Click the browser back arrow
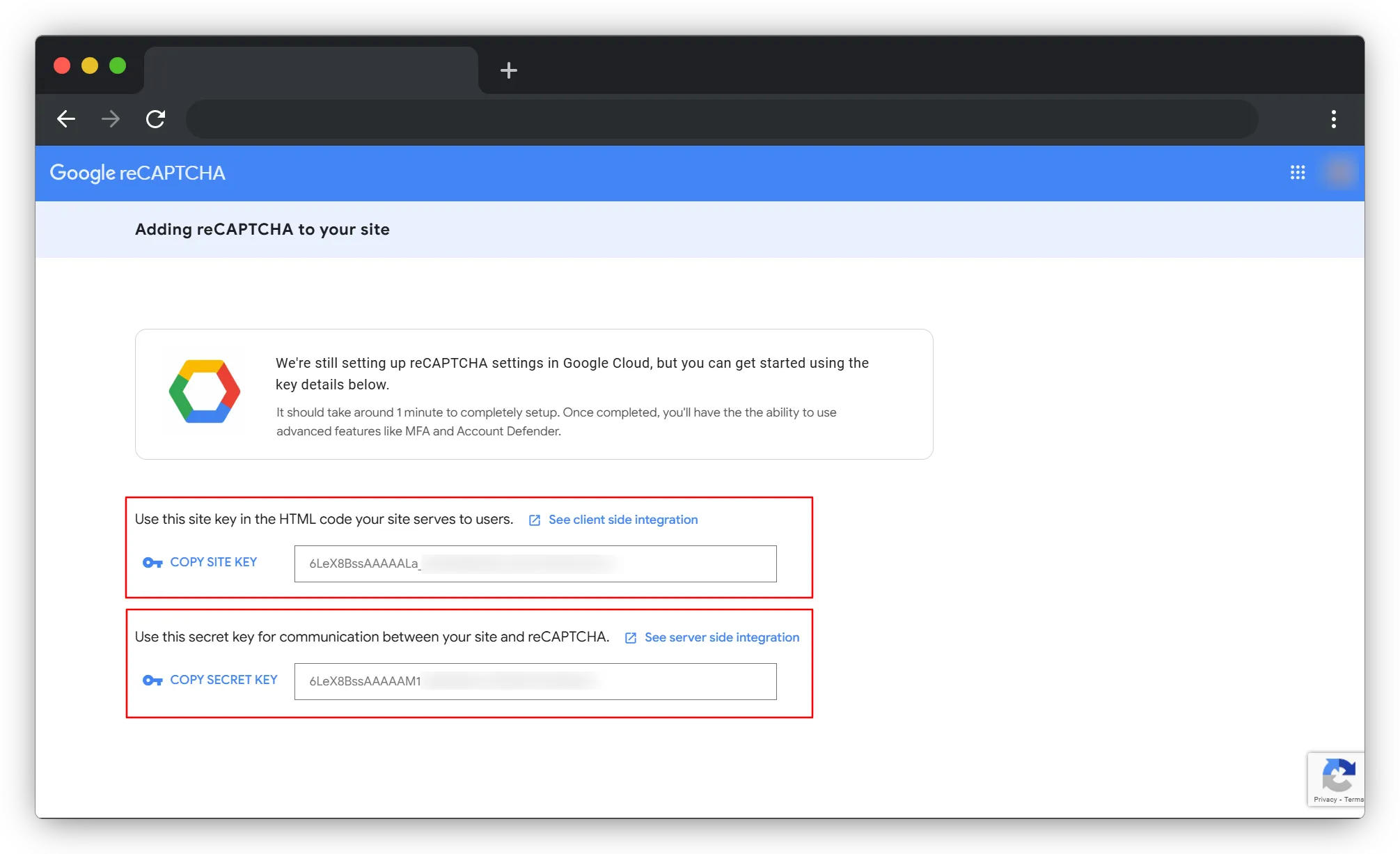This screenshot has width=1400, height=854. (x=66, y=119)
